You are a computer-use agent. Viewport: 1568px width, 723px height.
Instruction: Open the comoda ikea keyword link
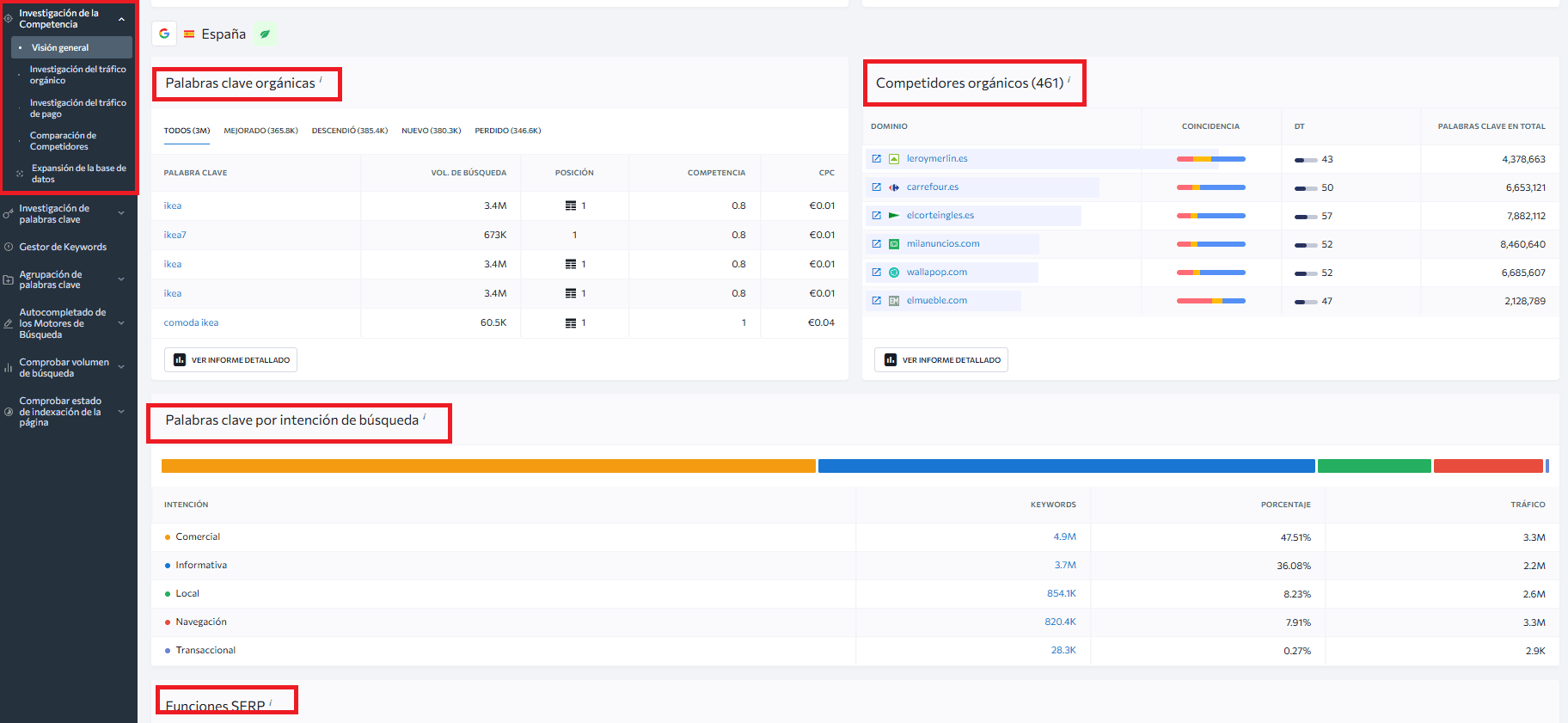[x=191, y=323]
